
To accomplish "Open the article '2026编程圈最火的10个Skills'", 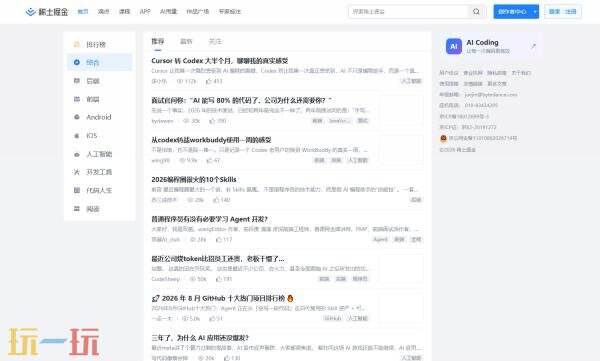I will point(194,180).
